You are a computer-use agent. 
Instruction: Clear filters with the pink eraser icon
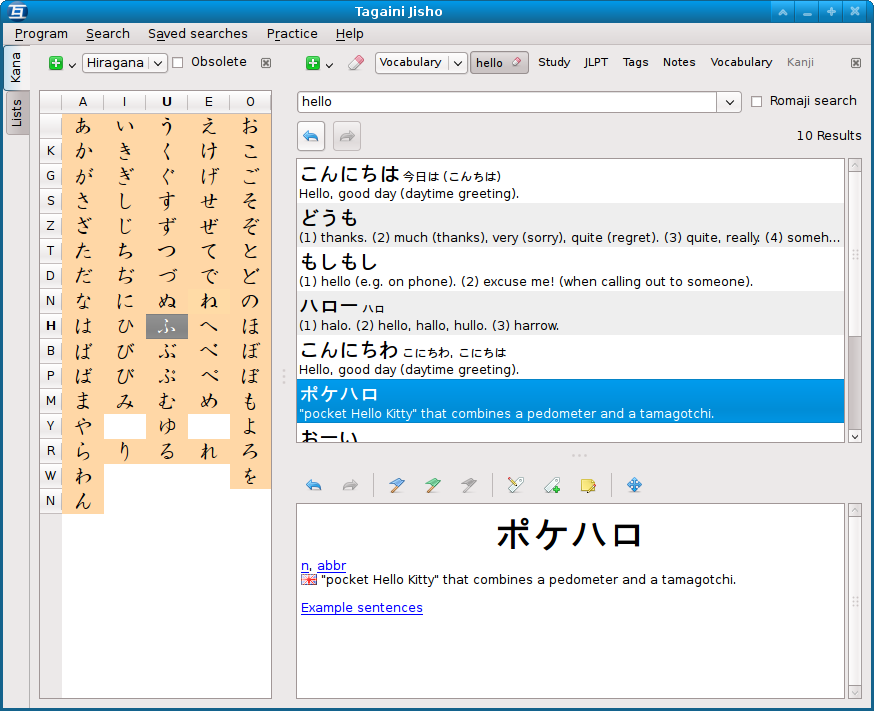tap(355, 62)
